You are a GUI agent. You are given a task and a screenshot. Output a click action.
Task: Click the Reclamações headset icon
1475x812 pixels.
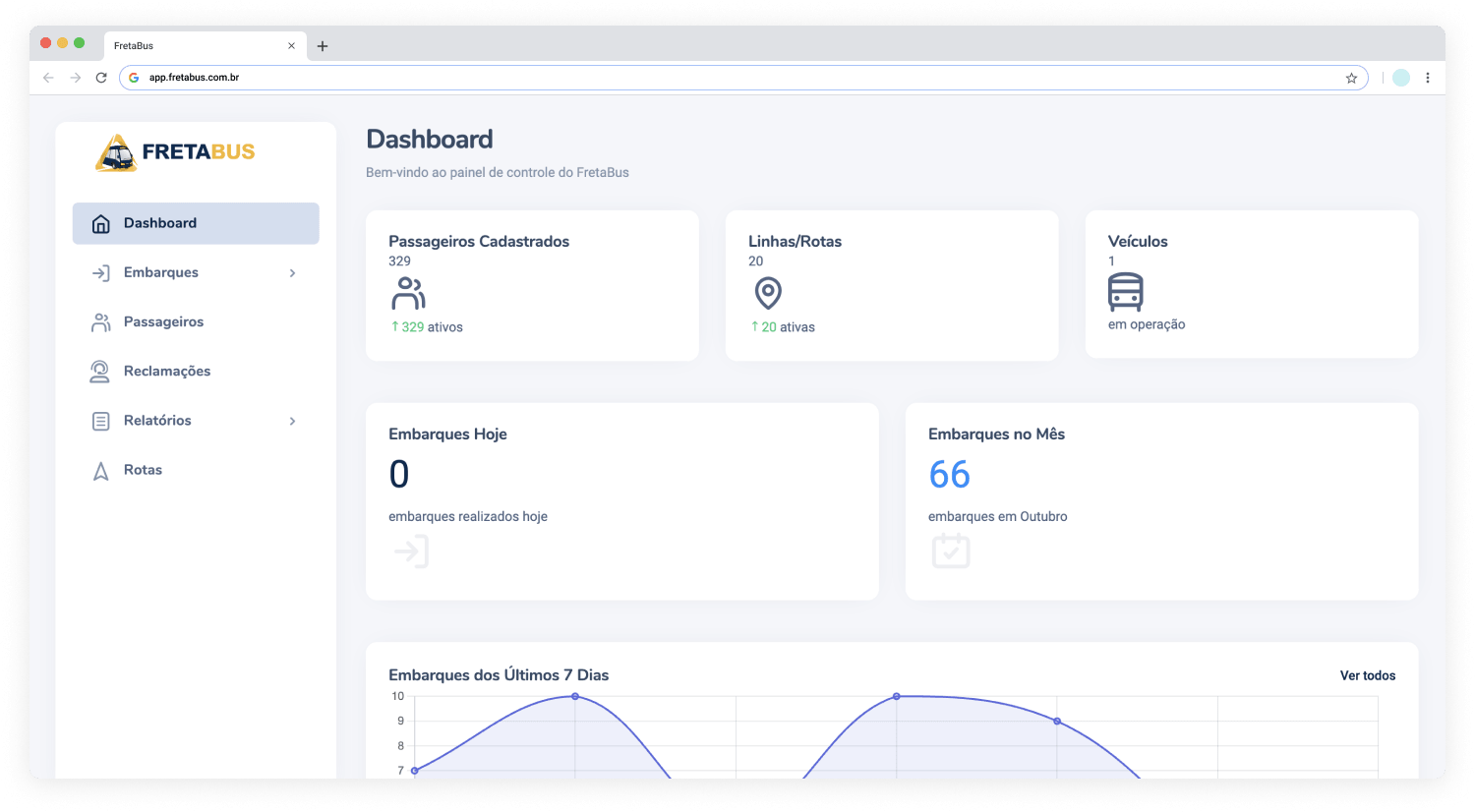coord(100,371)
